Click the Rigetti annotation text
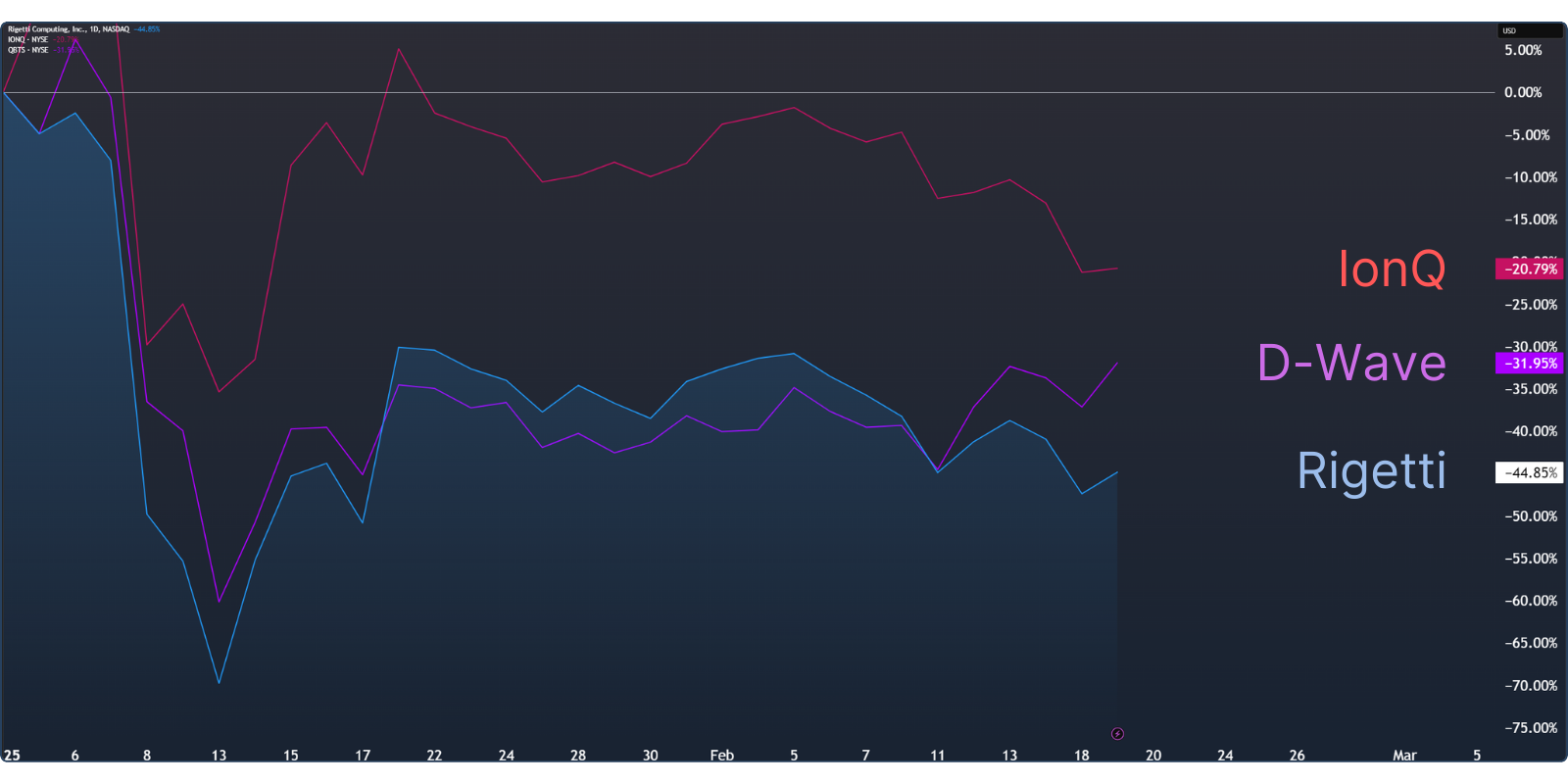This screenshot has width=1568, height=784. [1371, 471]
